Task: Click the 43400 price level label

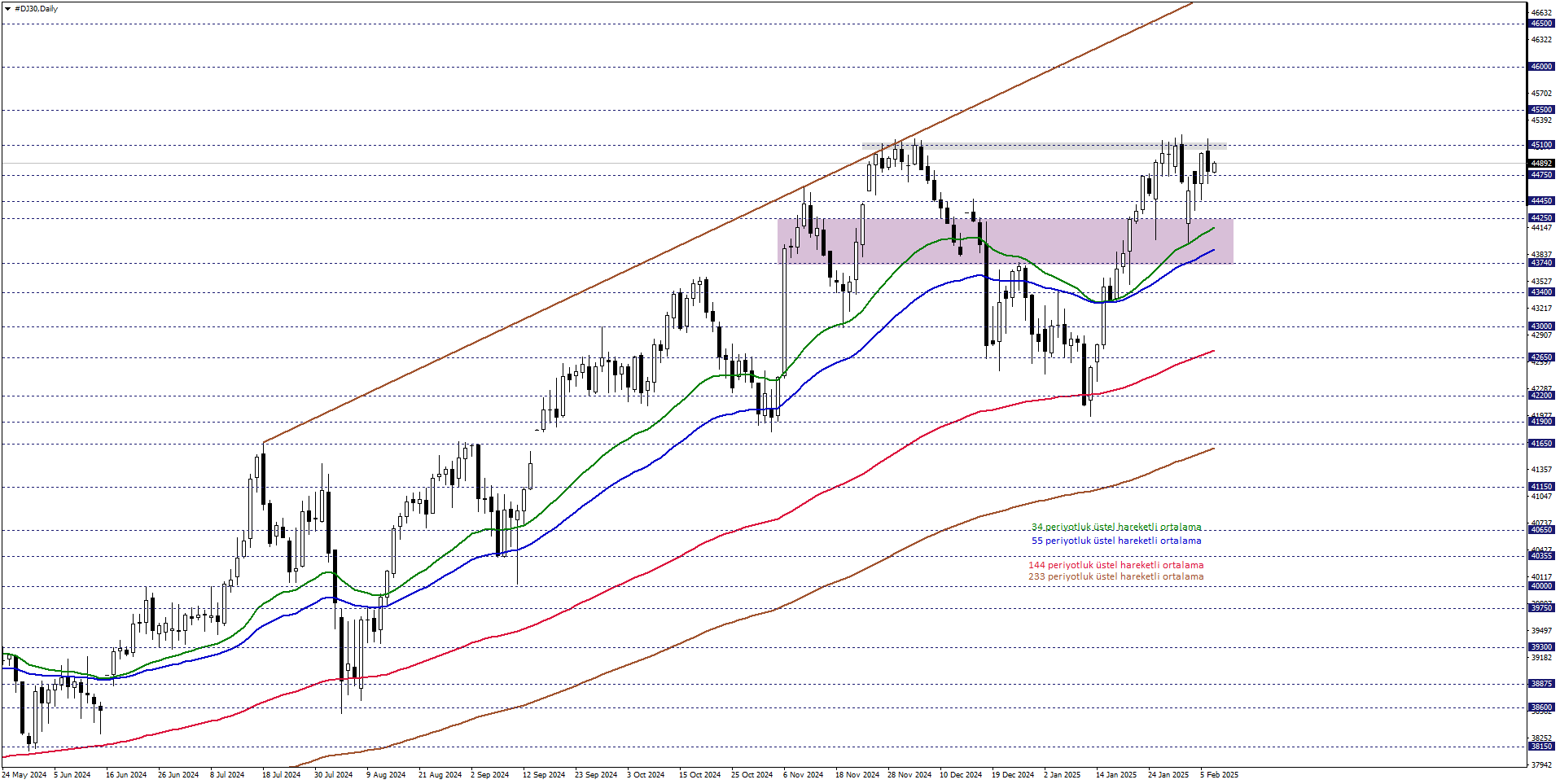Action: 1541,292
